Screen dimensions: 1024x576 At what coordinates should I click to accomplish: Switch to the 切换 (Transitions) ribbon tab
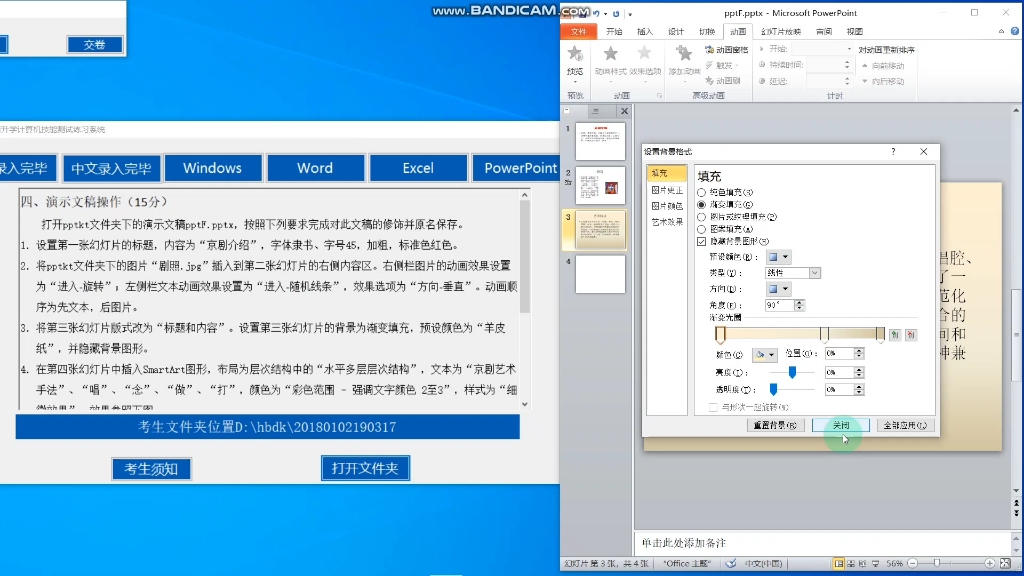(x=707, y=30)
